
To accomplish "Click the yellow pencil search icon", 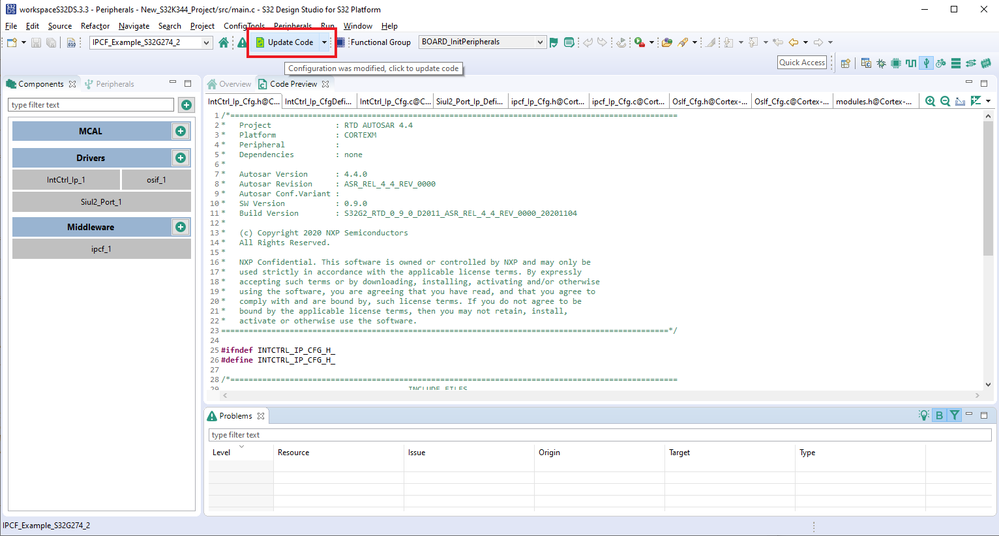I will (x=682, y=42).
